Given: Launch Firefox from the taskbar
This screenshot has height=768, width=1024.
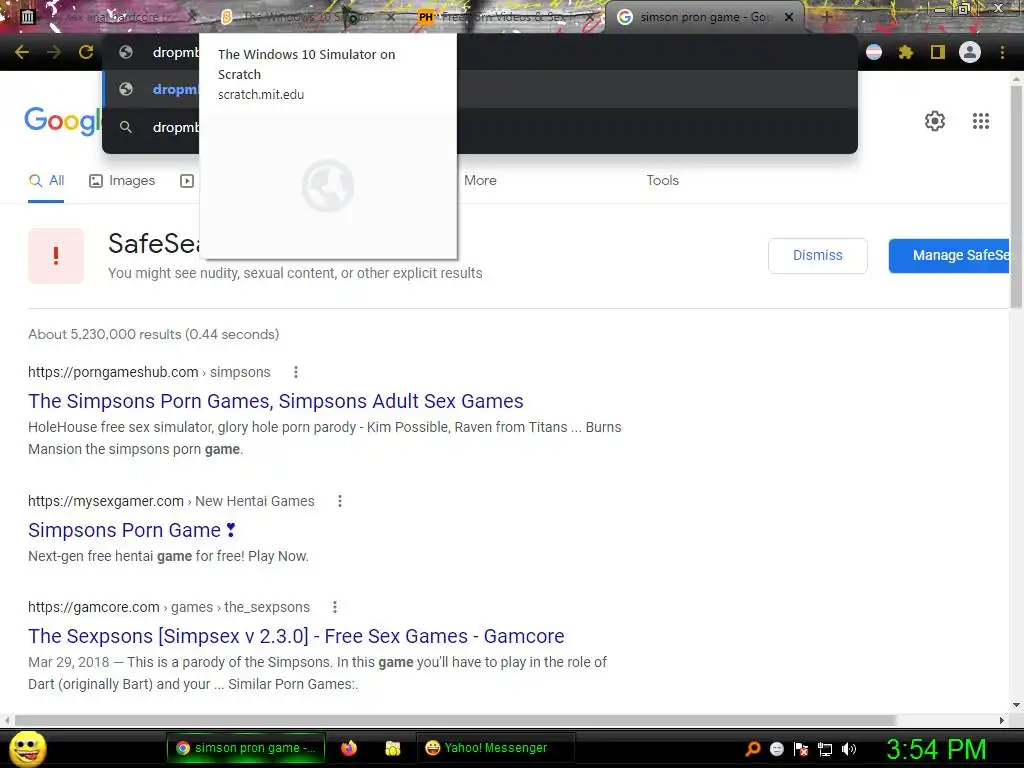Looking at the screenshot, I should tap(349, 748).
